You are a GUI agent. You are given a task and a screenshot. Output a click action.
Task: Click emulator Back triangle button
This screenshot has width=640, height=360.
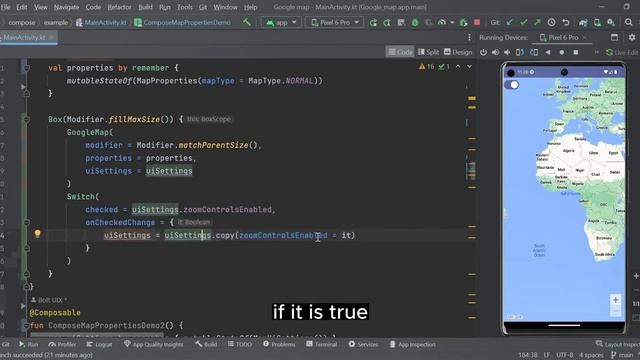pyautogui.click(x=548, y=52)
